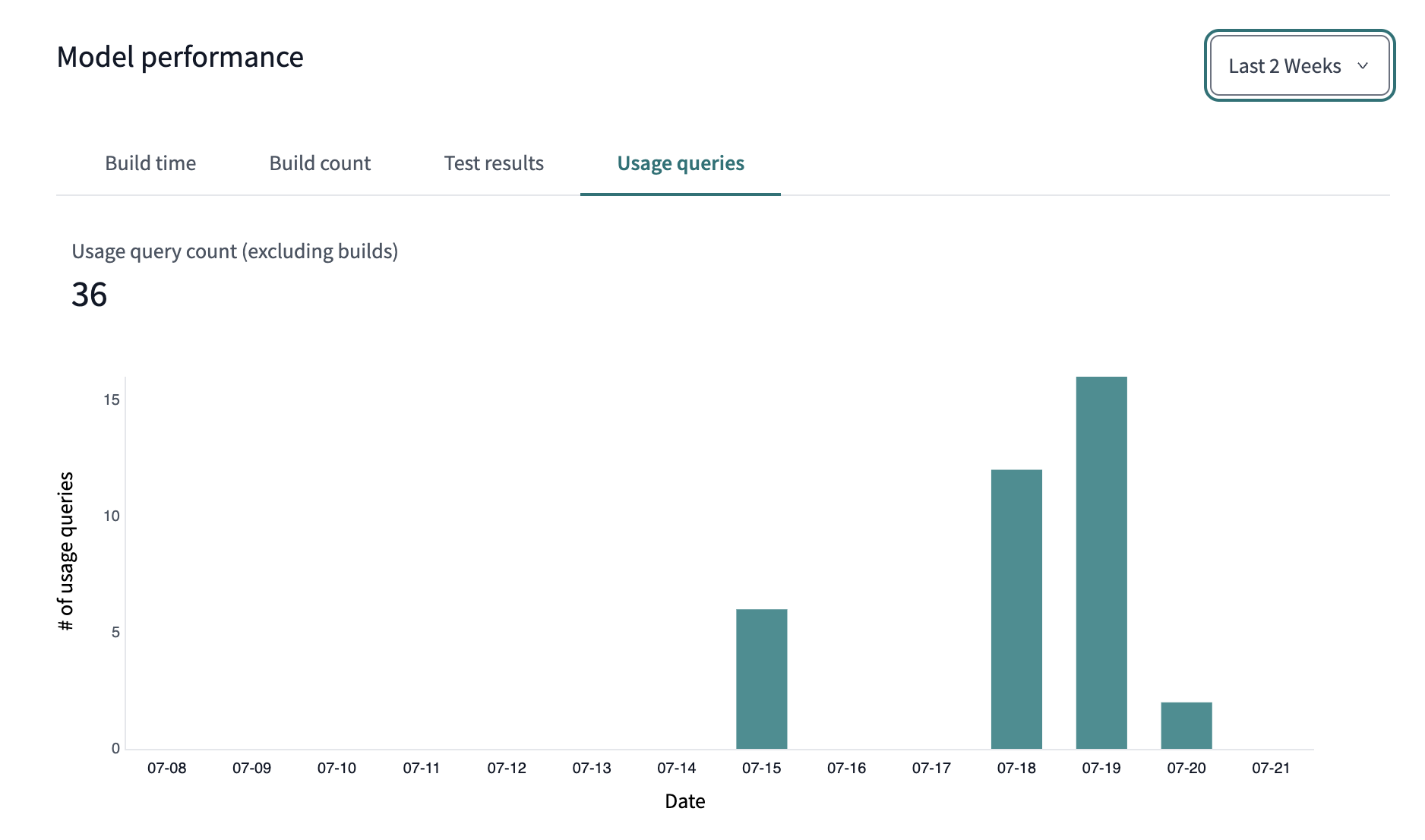This screenshot has height=840, width=1425.
Task: Click the chevron on the time range selector
Action: tap(1362, 67)
